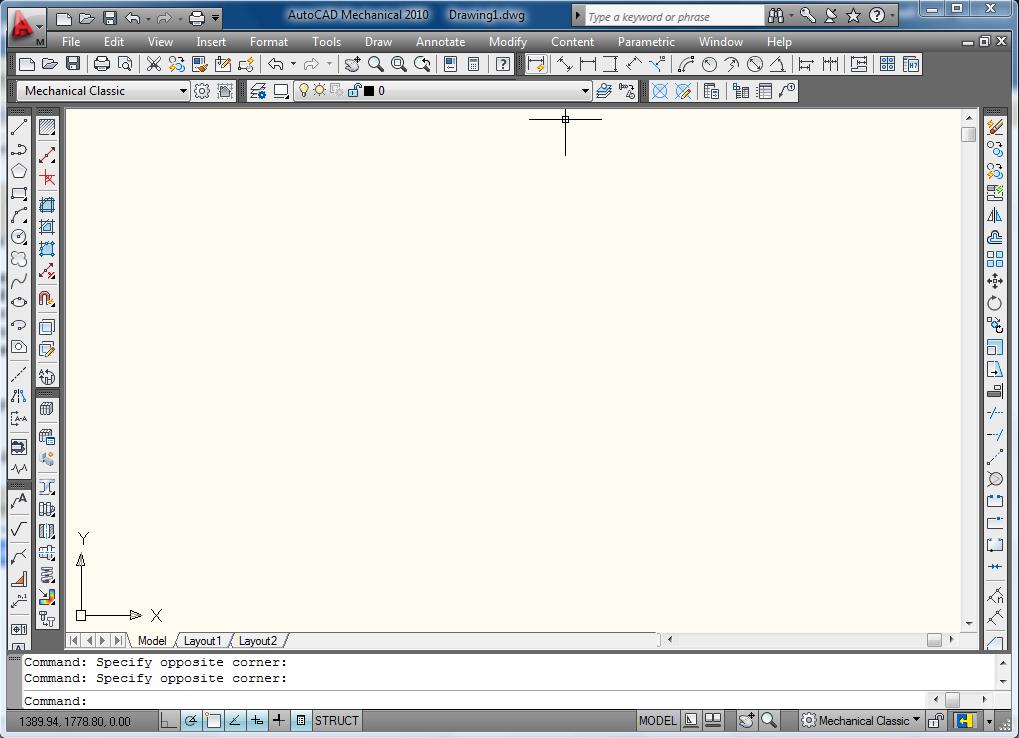This screenshot has height=738, width=1019.
Task: Open the Print Preview
Action: point(124,63)
